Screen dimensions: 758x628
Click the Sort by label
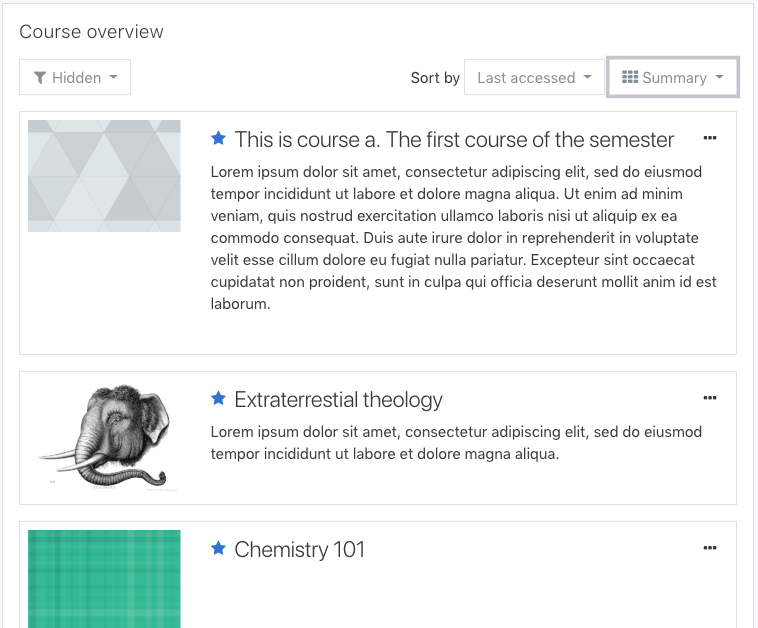[x=435, y=78]
